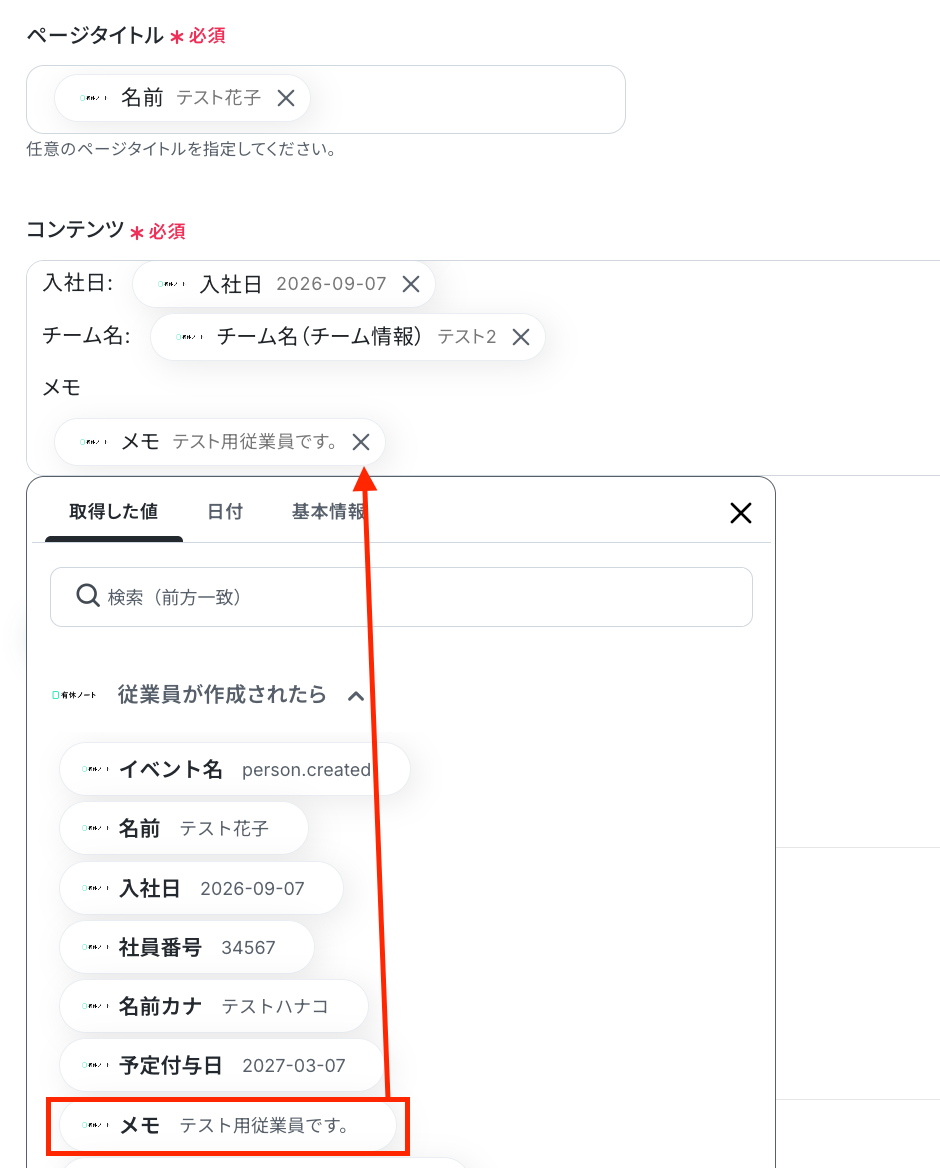Remove the チーム名 テスト2 chip

tap(521, 337)
